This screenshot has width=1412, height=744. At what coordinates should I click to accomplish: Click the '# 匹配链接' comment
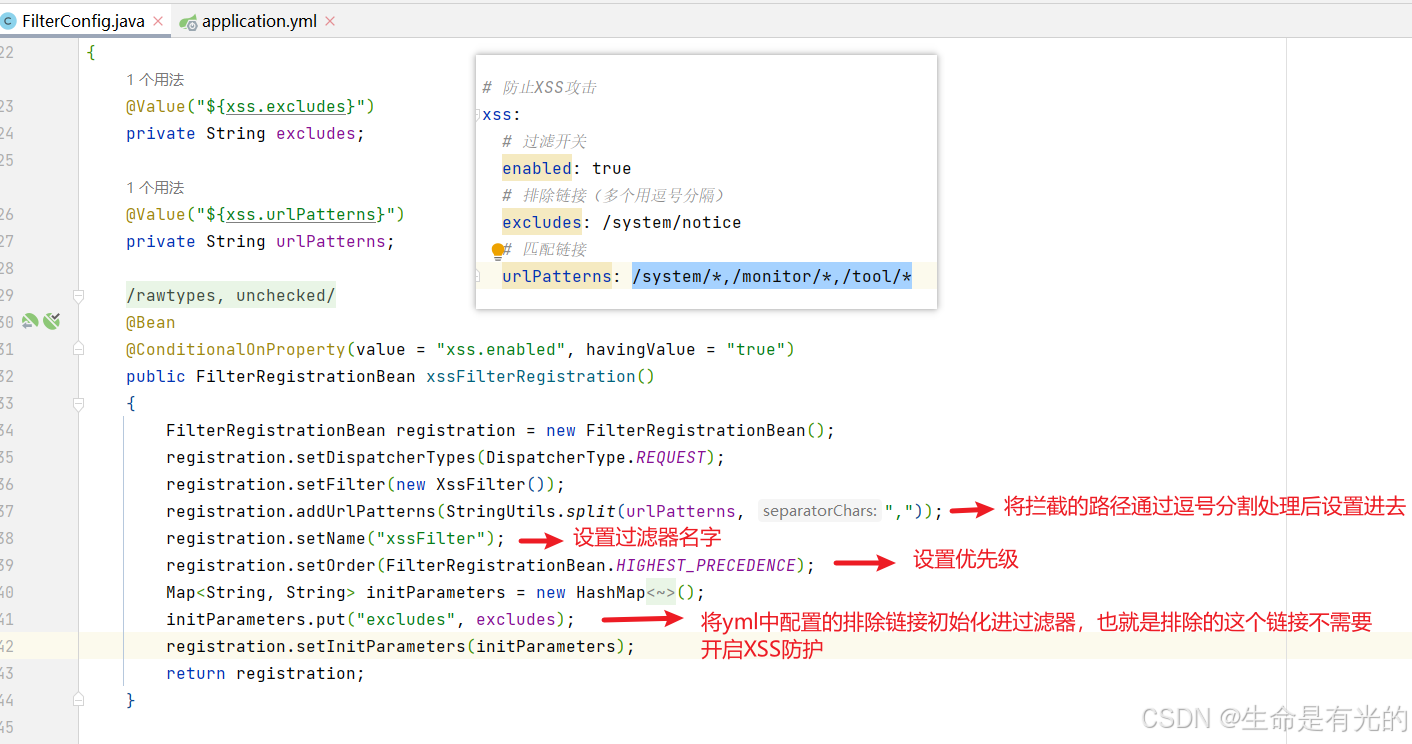544,250
